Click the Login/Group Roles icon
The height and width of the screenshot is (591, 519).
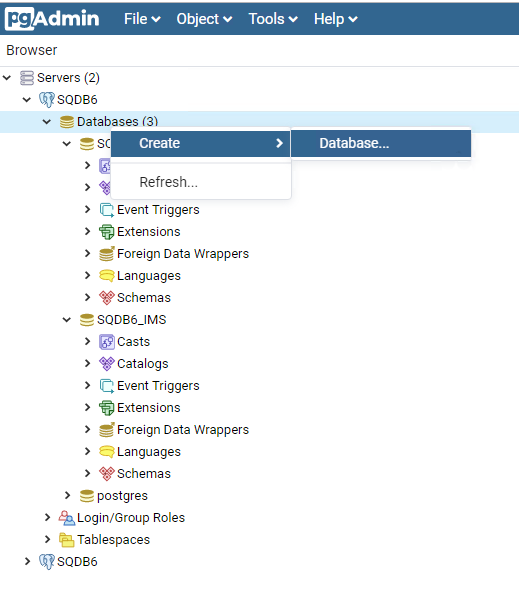coord(67,518)
